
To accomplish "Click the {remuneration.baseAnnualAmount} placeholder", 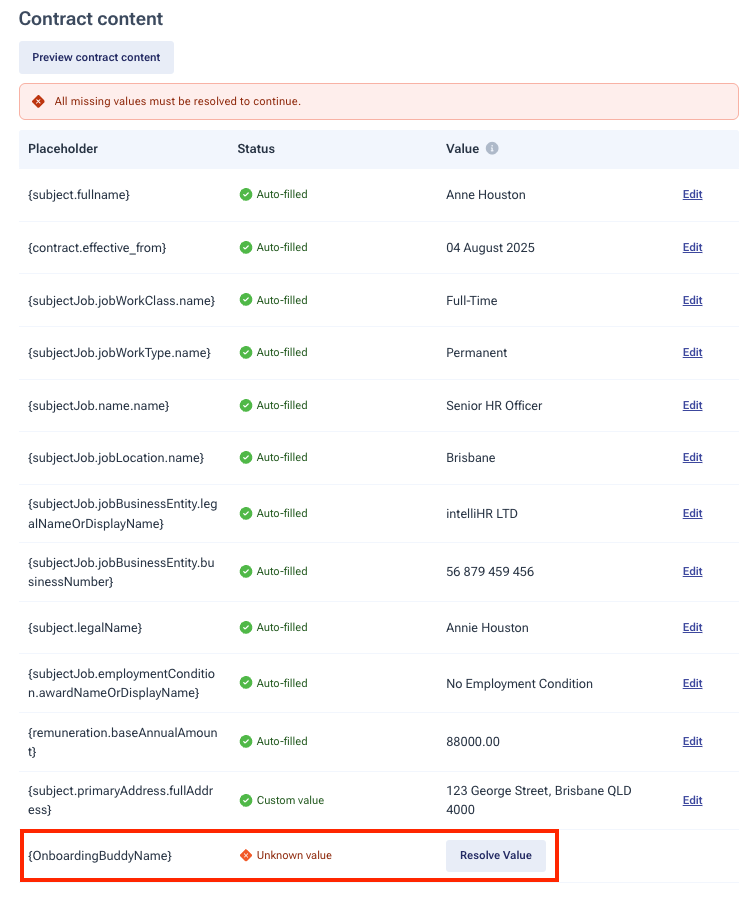I will 122,742.
